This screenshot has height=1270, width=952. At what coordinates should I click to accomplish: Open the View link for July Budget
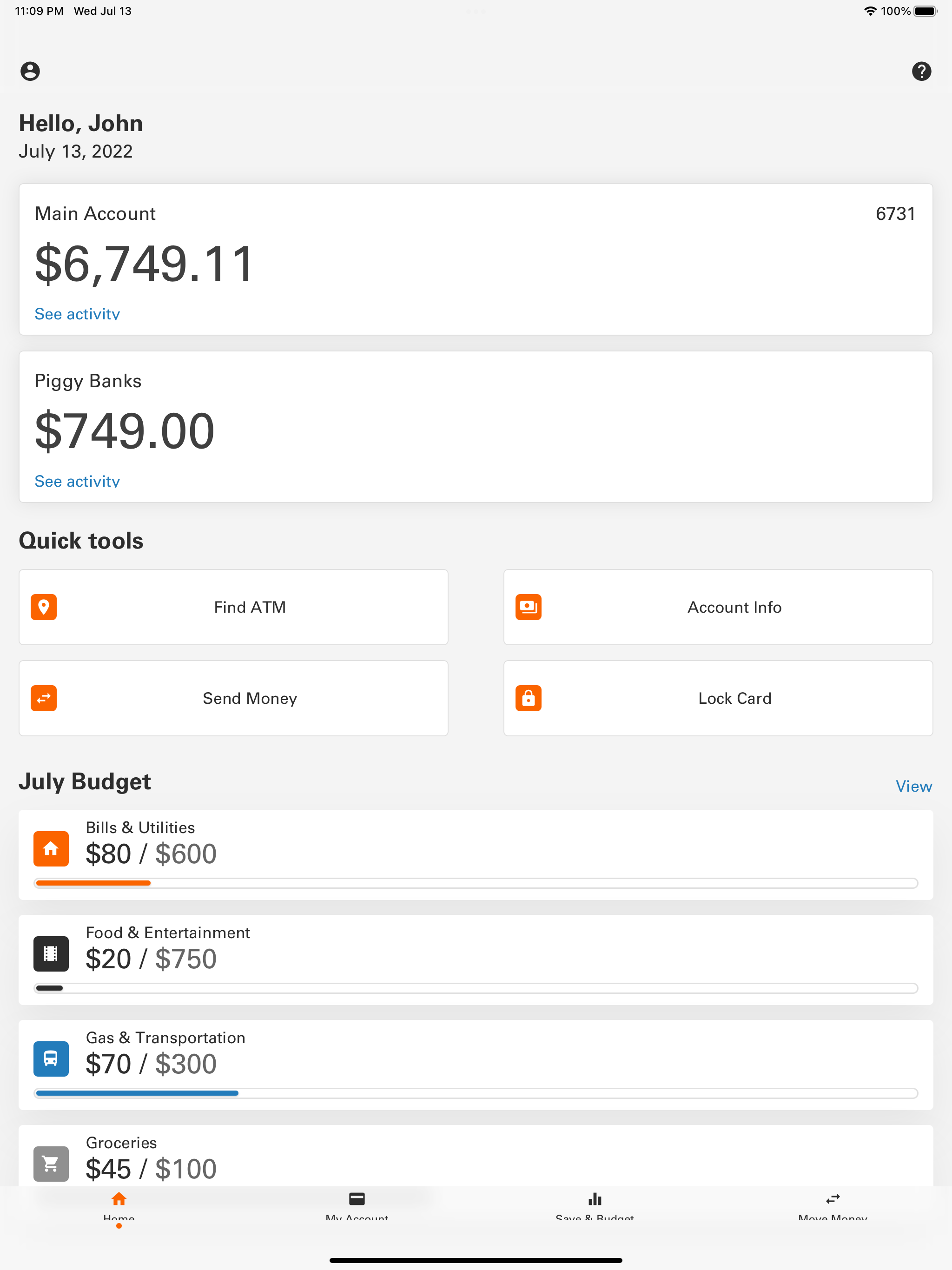913,786
